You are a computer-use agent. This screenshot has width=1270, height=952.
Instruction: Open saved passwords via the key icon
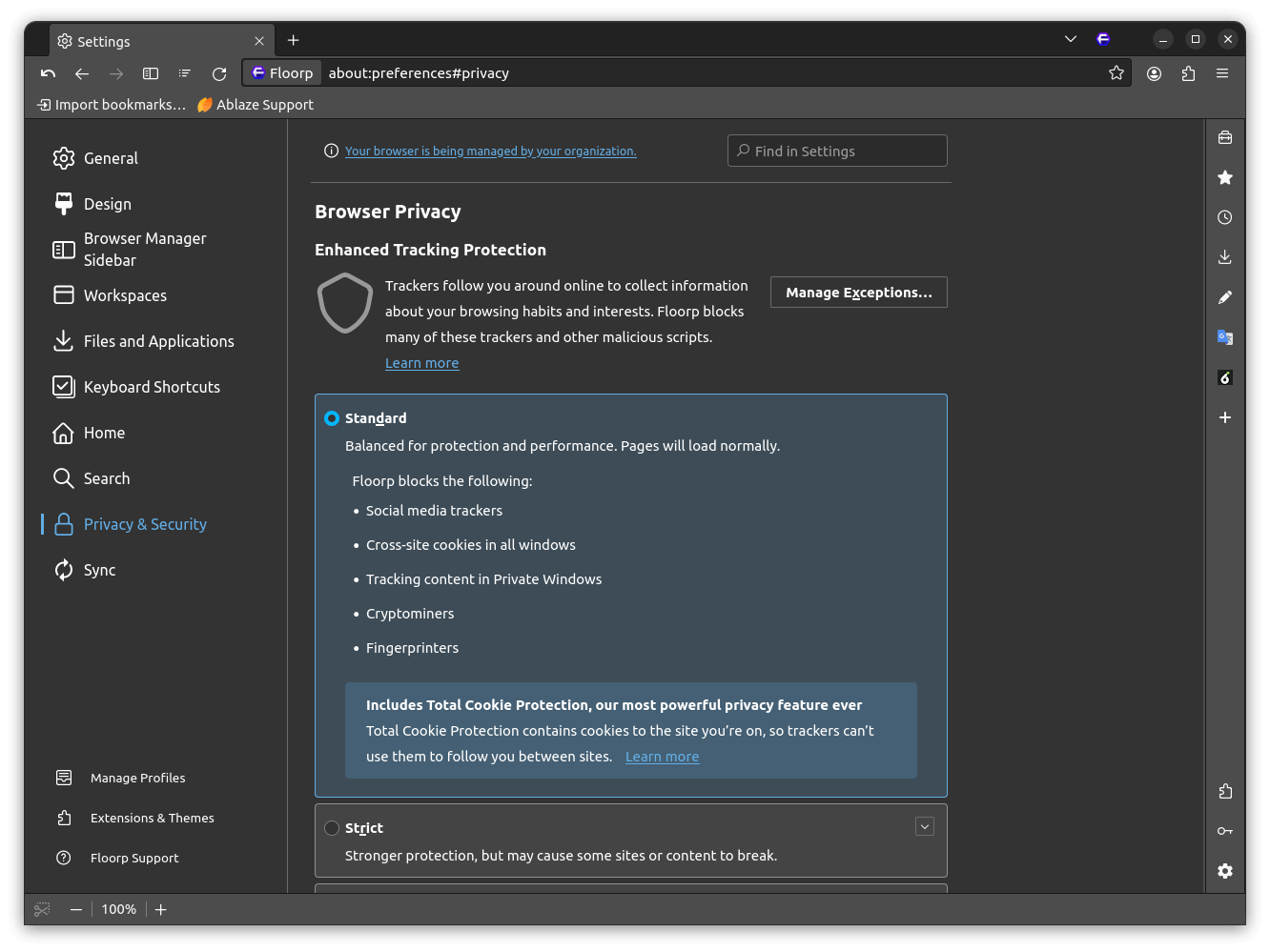(x=1225, y=831)
